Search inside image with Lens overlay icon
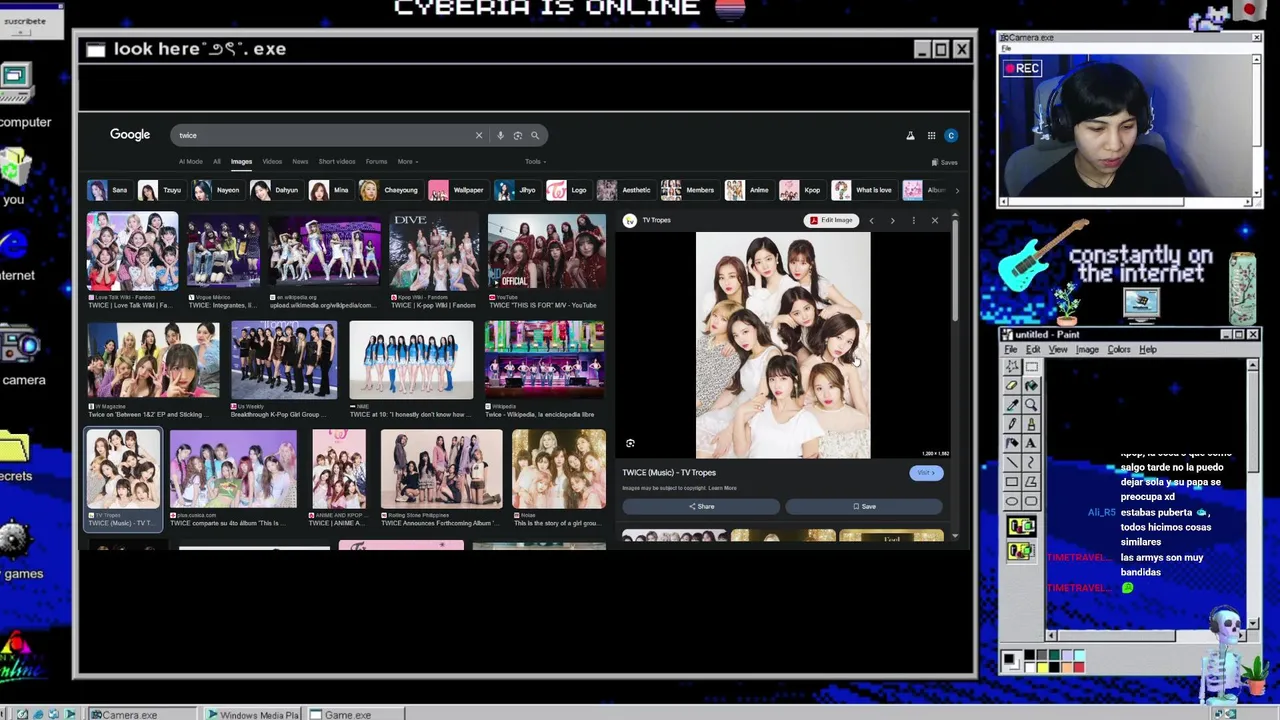Image resolution: width=1280 pixels, height=720 pixels. (x=630, y=443)
